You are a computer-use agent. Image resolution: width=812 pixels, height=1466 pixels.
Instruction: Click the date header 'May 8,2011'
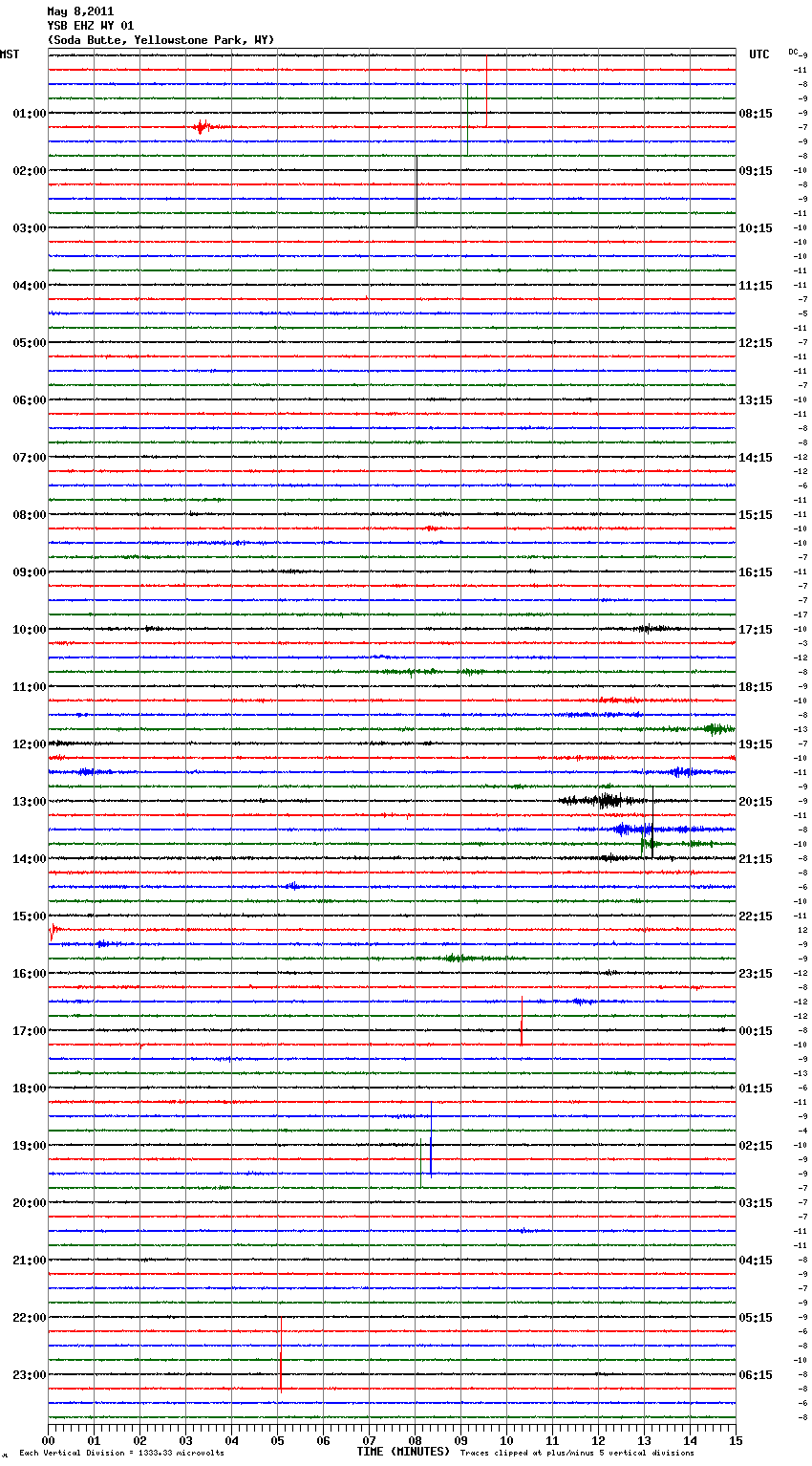[x=80, y=11]
